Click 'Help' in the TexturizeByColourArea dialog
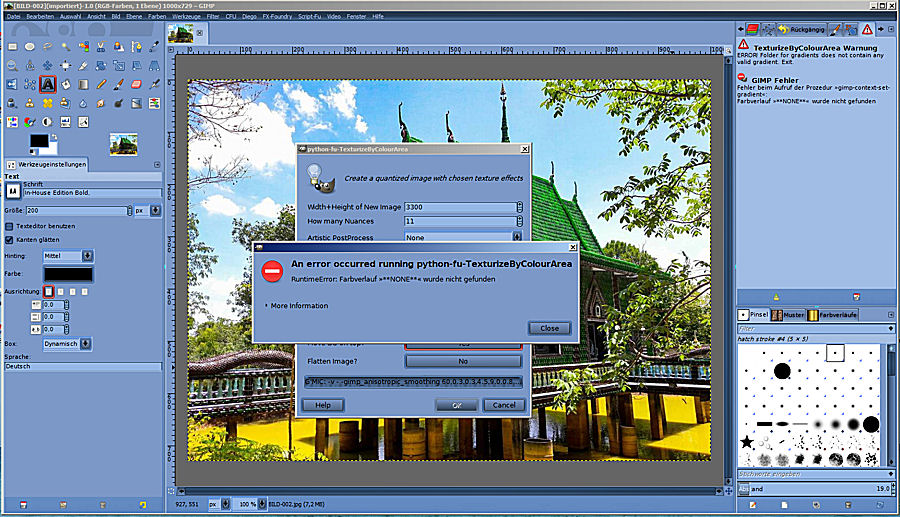The image size is (900, 517). pos(323,405)
